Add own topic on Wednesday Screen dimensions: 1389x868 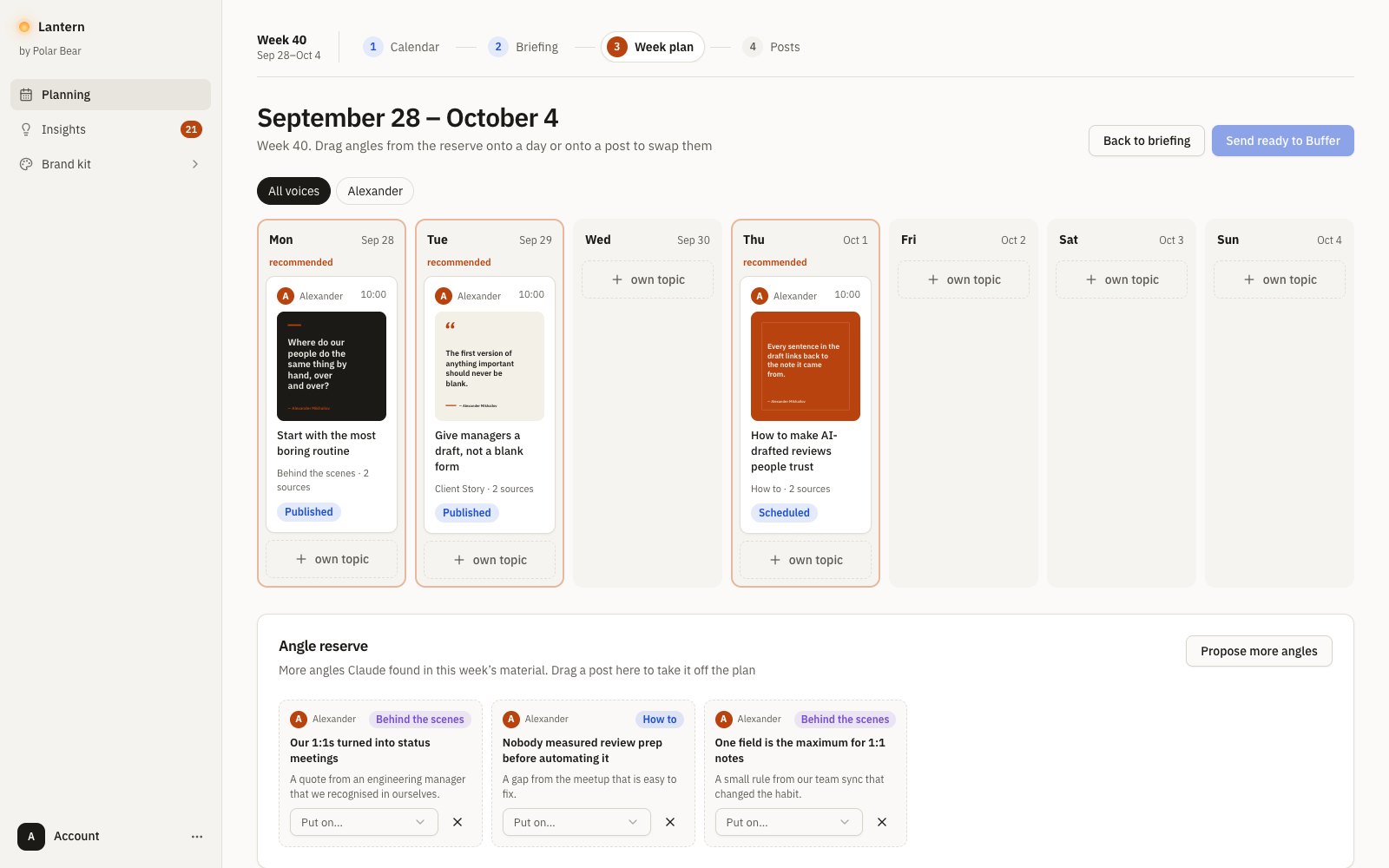(648, 279)
